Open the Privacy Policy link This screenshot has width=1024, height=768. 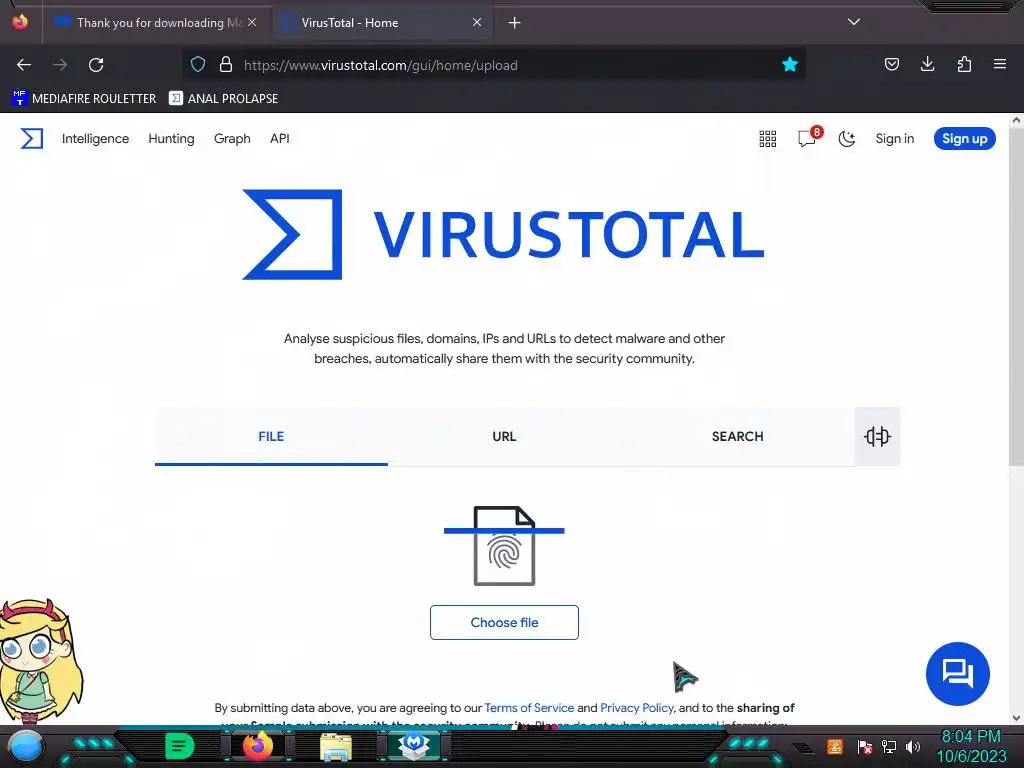click(x=637, y=708)
